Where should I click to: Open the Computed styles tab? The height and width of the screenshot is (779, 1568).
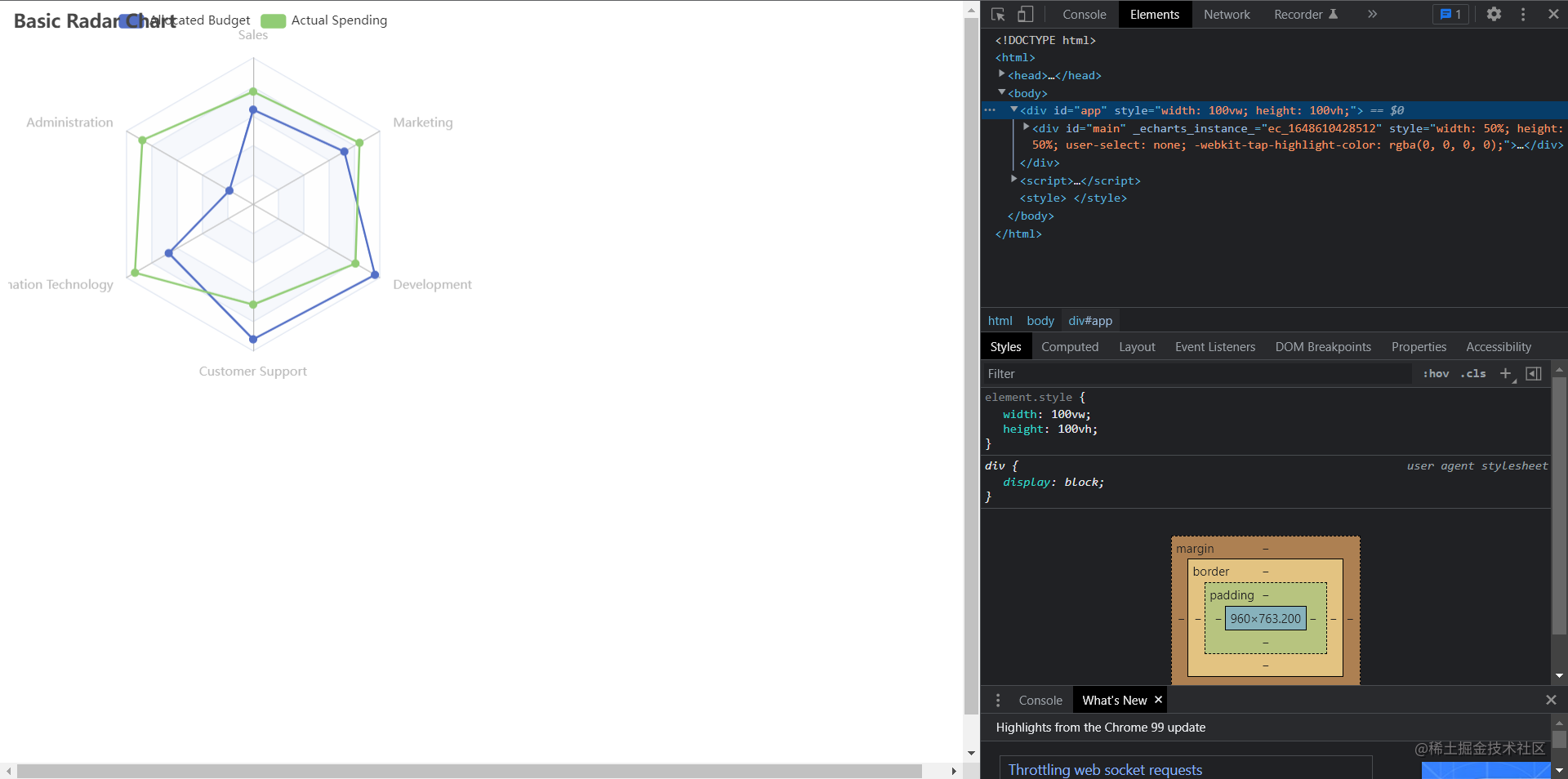pos(1070,346)
